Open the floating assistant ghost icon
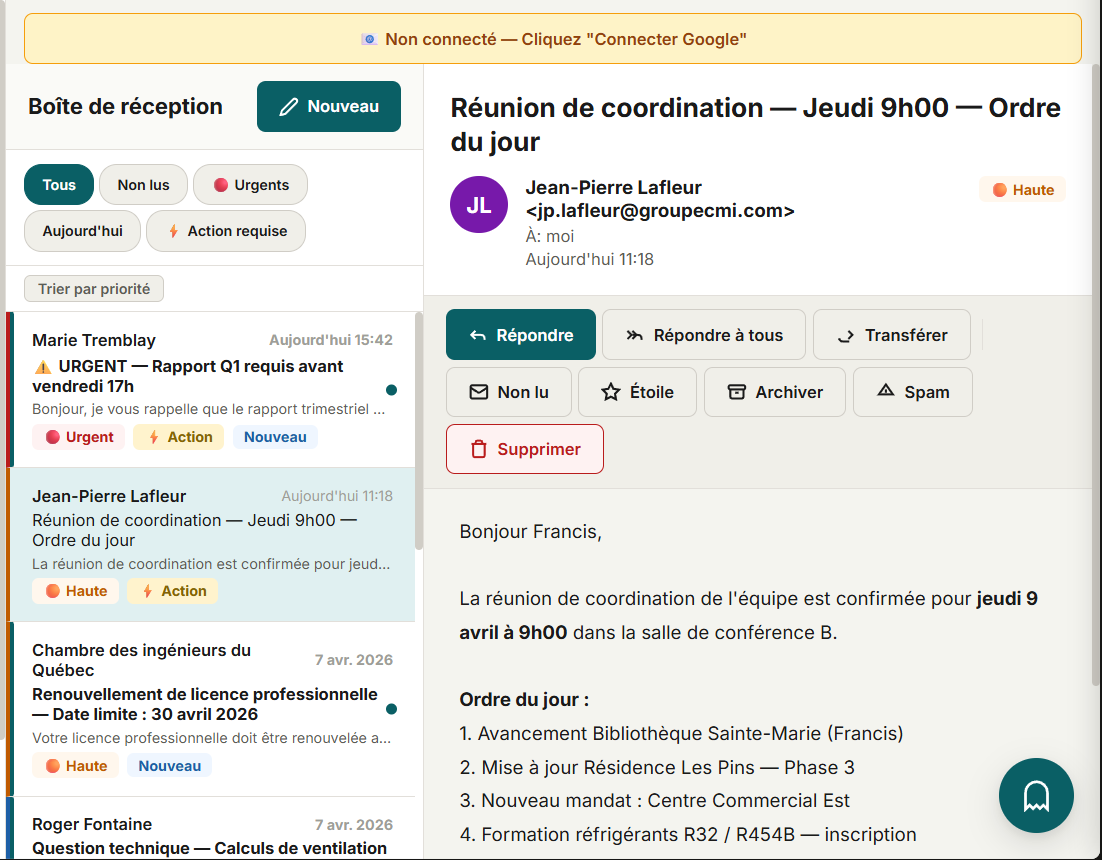Viewport: 1102px width, 860px height. pos(1036,796)
